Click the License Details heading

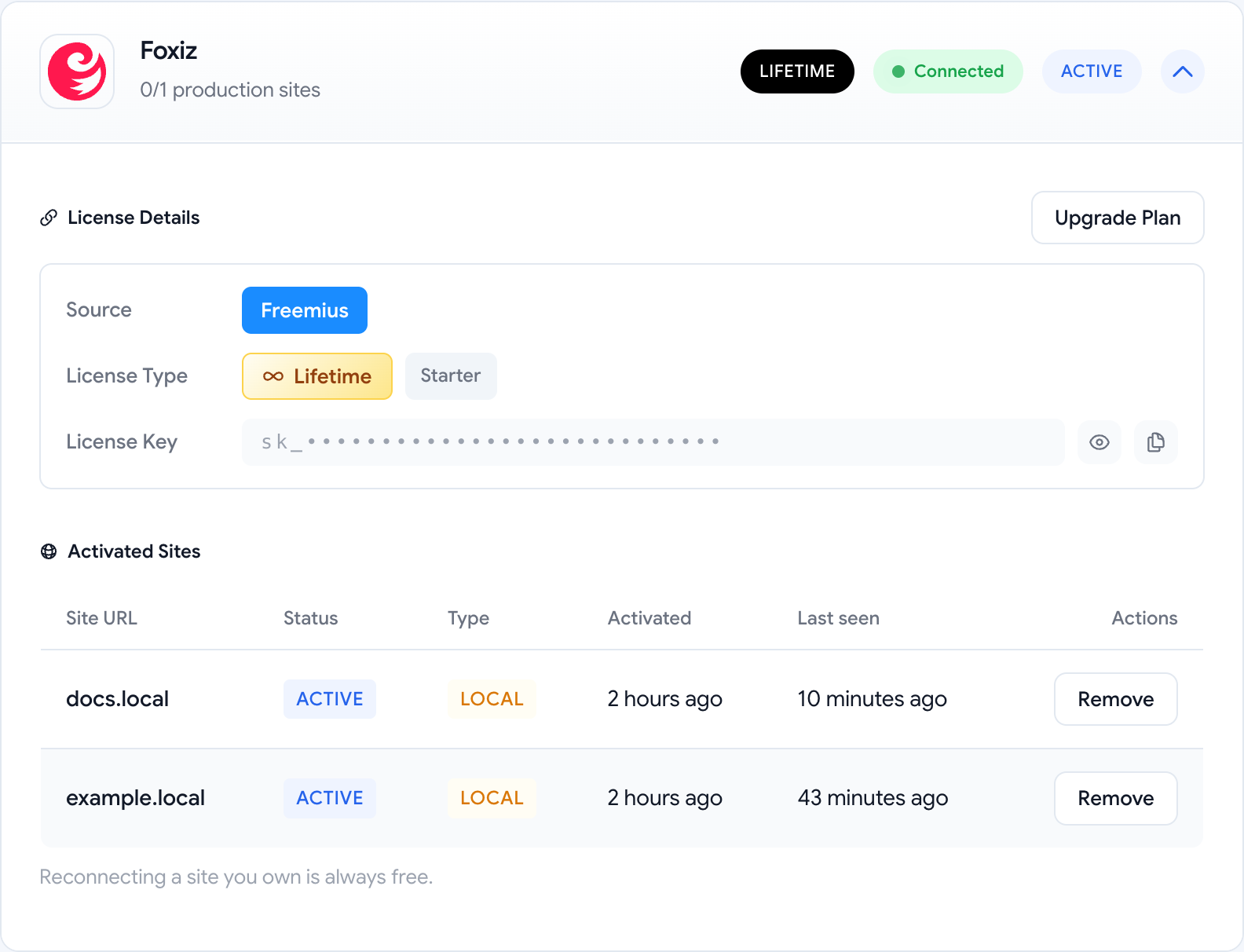point(134,218)
